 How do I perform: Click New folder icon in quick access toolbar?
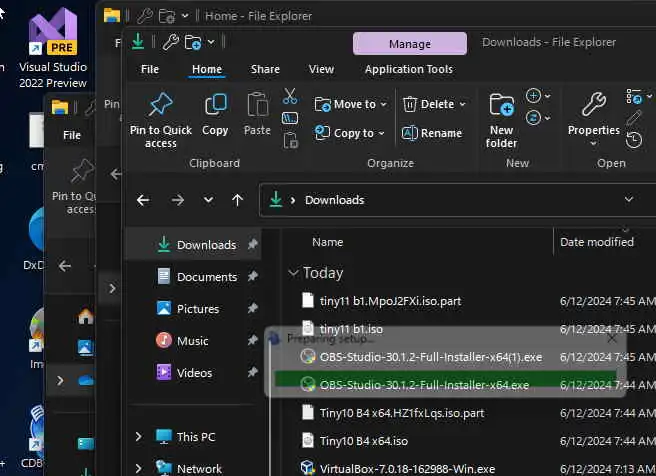[x=193, y=42]
